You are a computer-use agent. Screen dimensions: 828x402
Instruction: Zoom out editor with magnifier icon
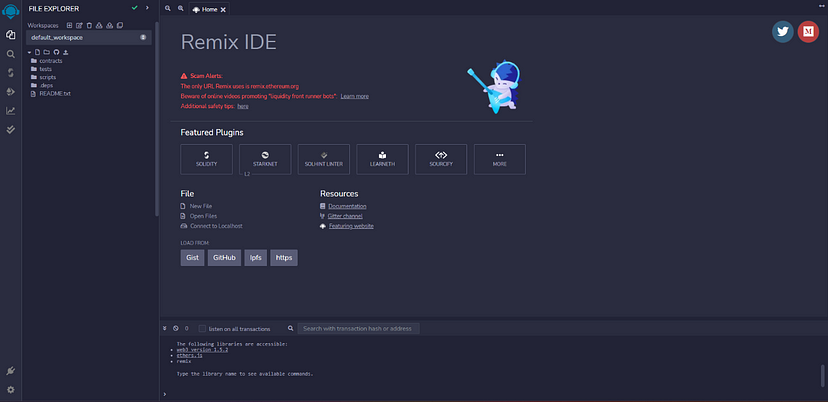pos(168,8)
